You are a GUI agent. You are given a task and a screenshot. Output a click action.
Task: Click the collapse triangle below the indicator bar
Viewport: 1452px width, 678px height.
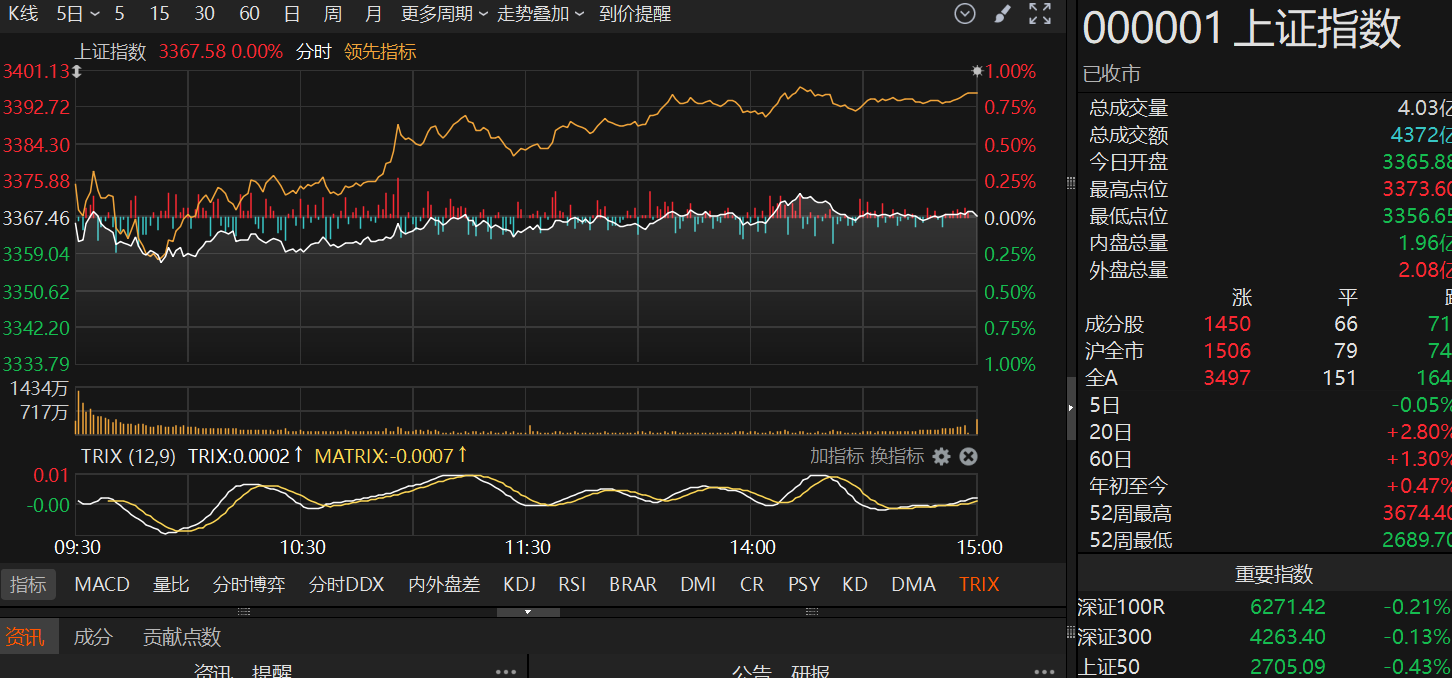[x=528, y=611]
